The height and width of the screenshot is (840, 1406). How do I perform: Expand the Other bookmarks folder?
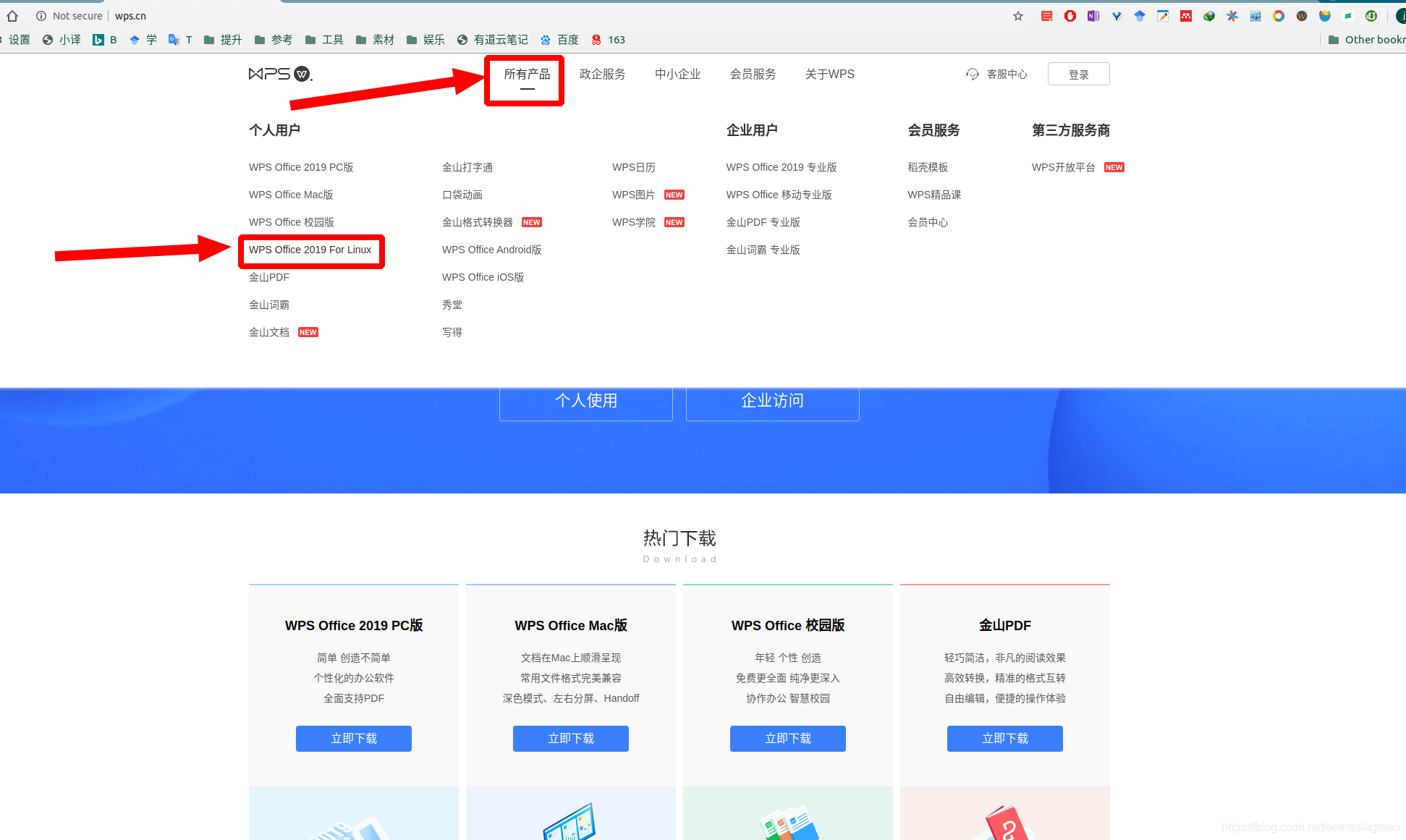[x=1366, y=40]
